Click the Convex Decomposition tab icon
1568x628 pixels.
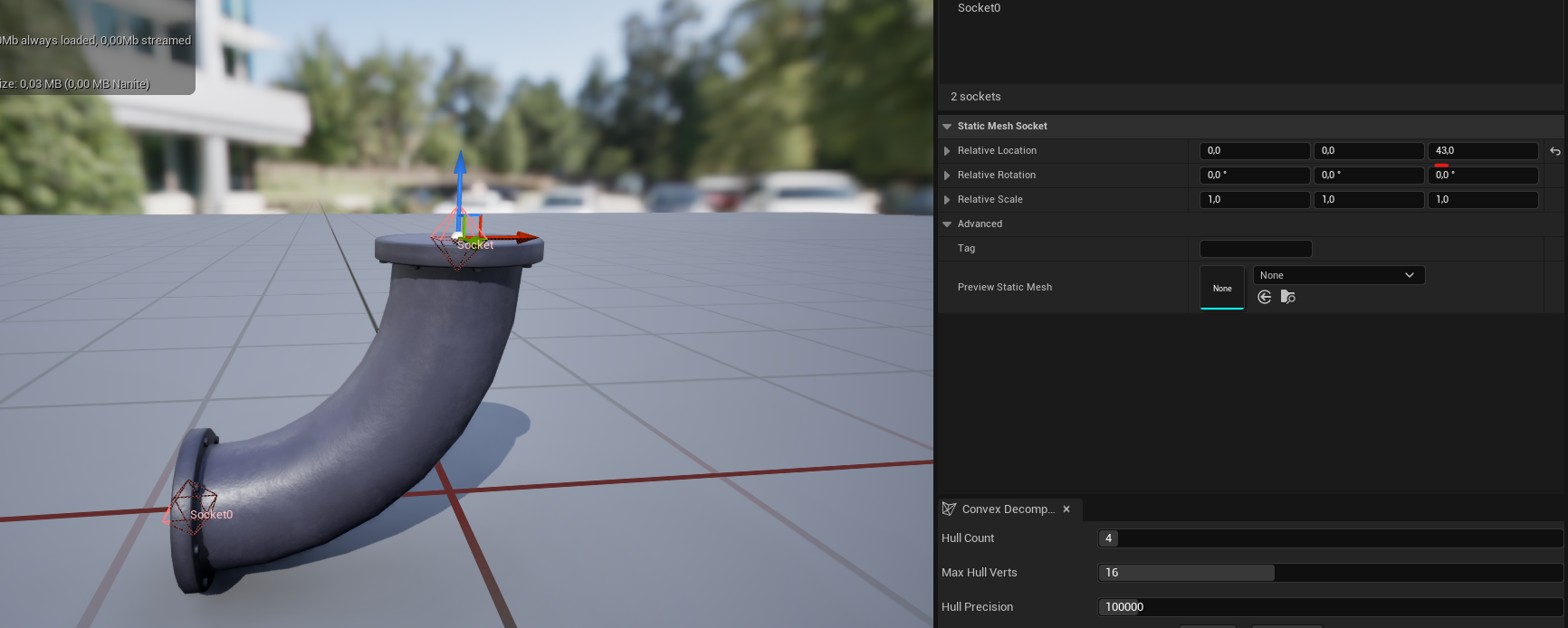949,509
